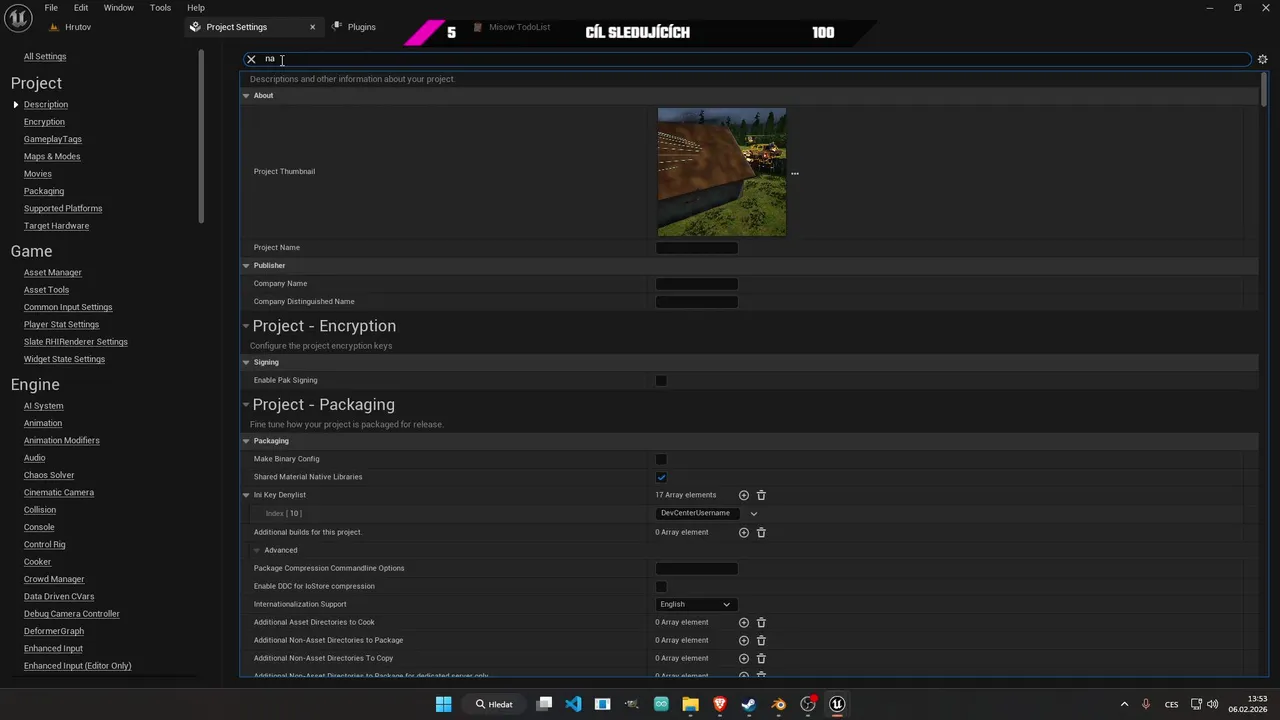Close the Project Settings tab
Viewport: 1280px width, 720px height.
pos(312,27)
